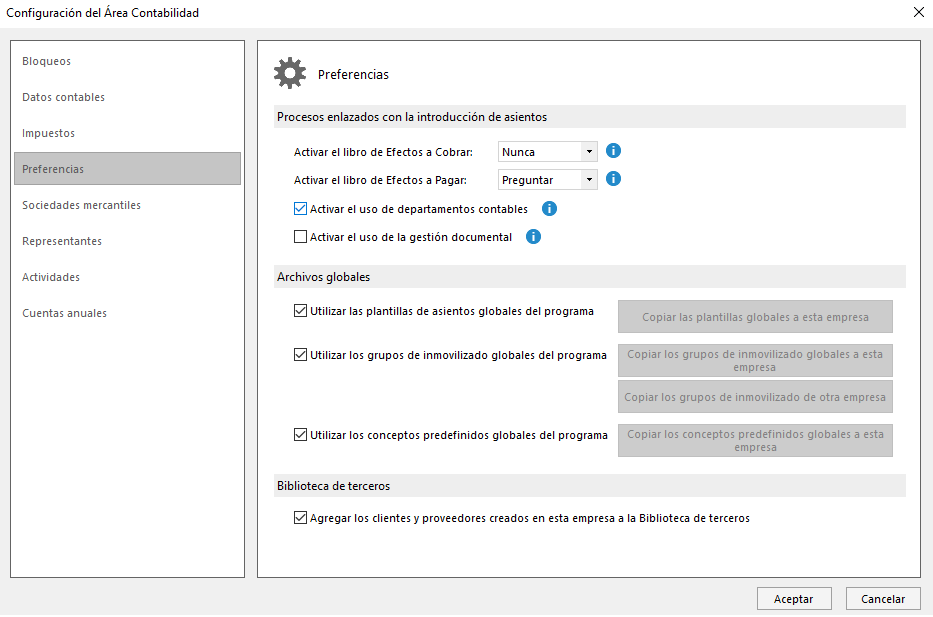Uncheck conceptos predefinidos globales option

tap(300, 435)
